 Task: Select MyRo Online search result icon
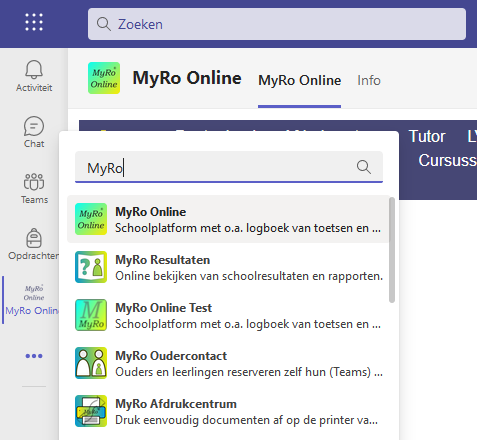pyautogui.click(x=91, y=219)
